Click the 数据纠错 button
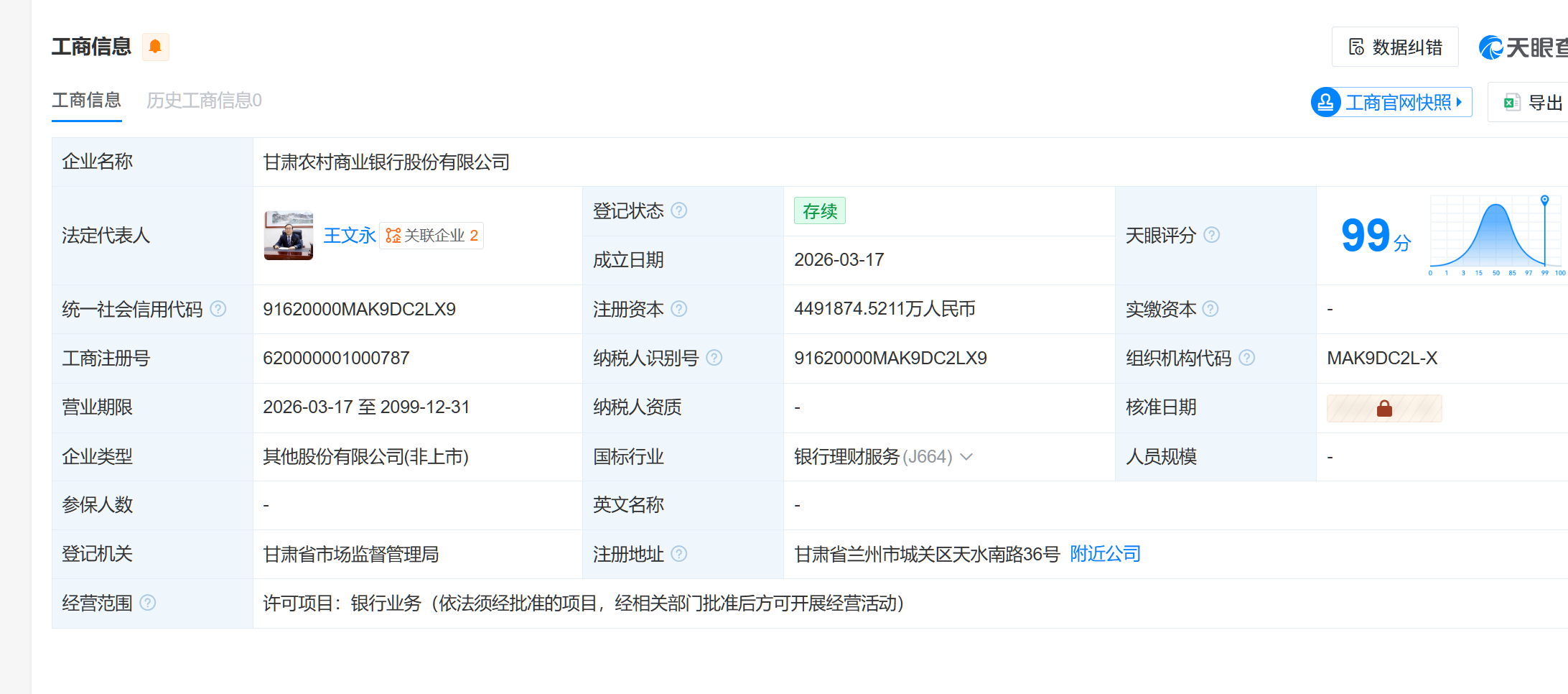This screenshot has height=694, width=1568. (1395, 47)
